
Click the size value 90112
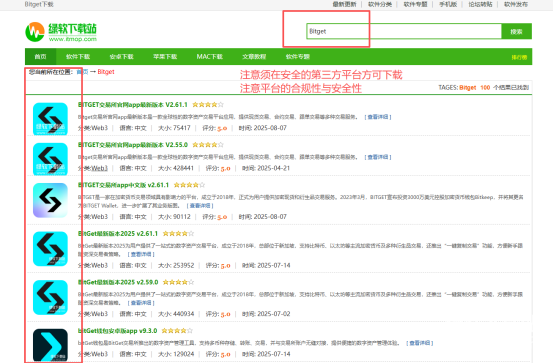pos(181,217)
